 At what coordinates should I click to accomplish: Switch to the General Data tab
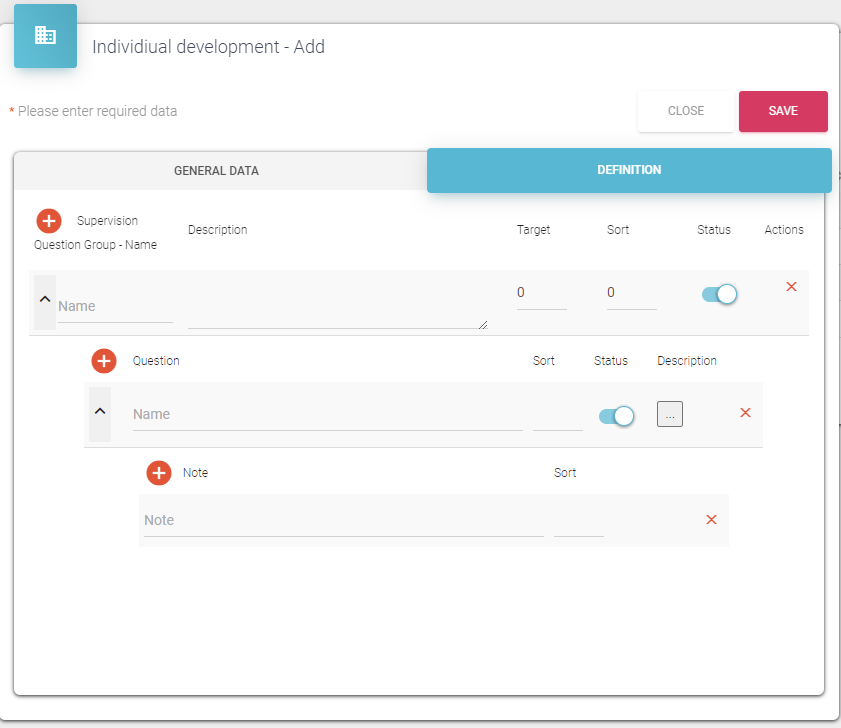click(x=216, y=171)
